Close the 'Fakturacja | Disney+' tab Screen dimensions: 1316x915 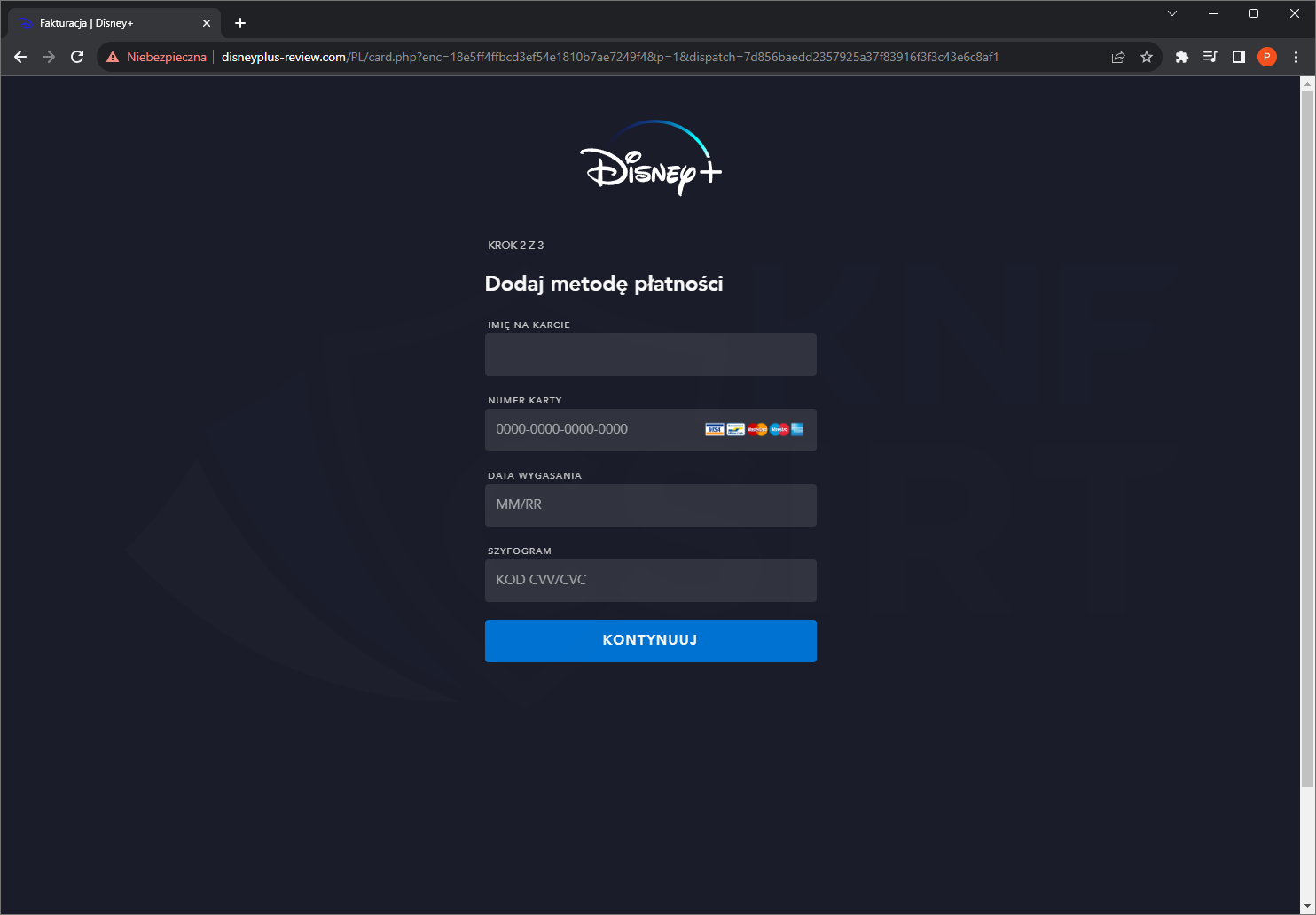(x=207, y=23)
